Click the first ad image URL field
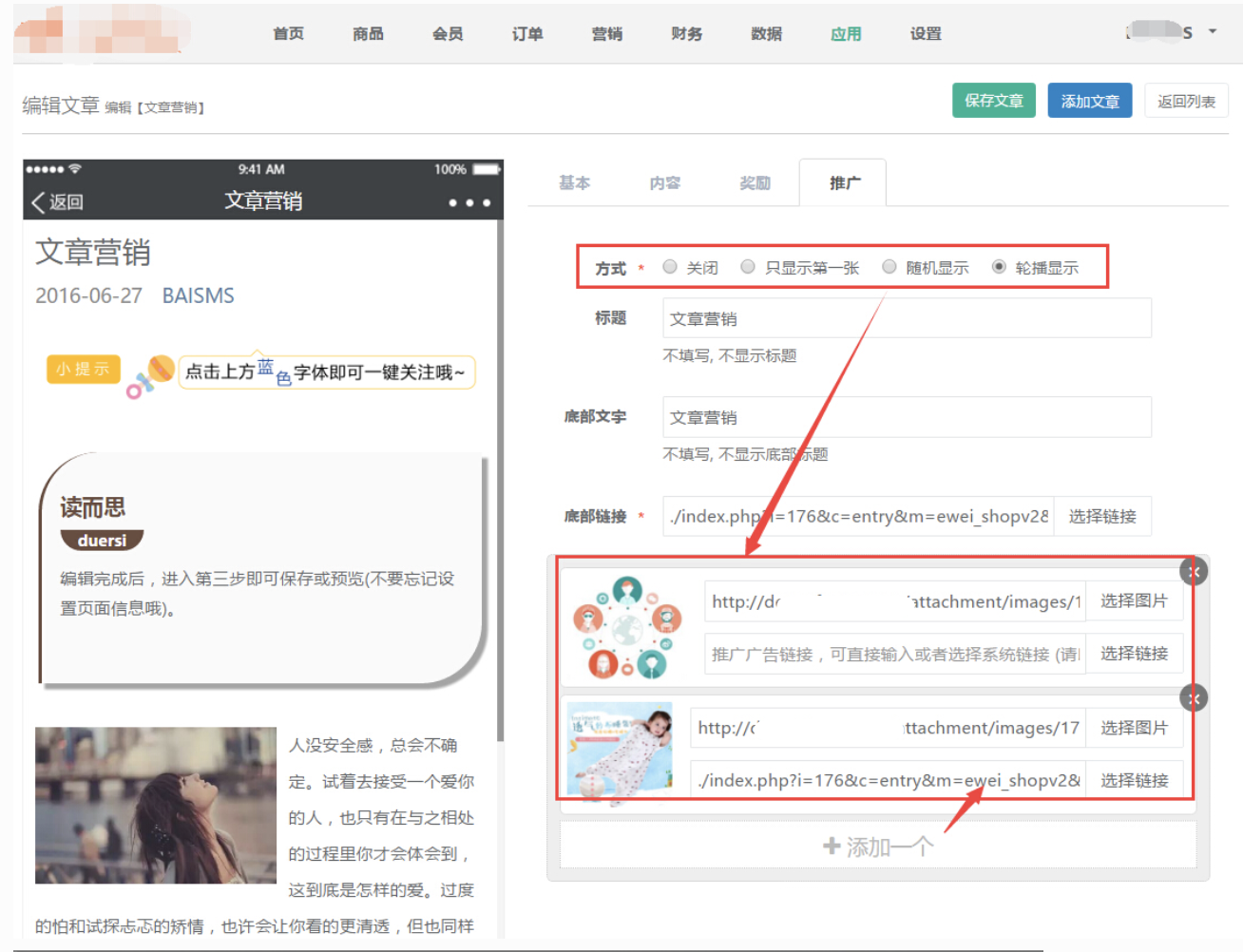This screenshot has width=1243, height=952. tap(894, 600)
